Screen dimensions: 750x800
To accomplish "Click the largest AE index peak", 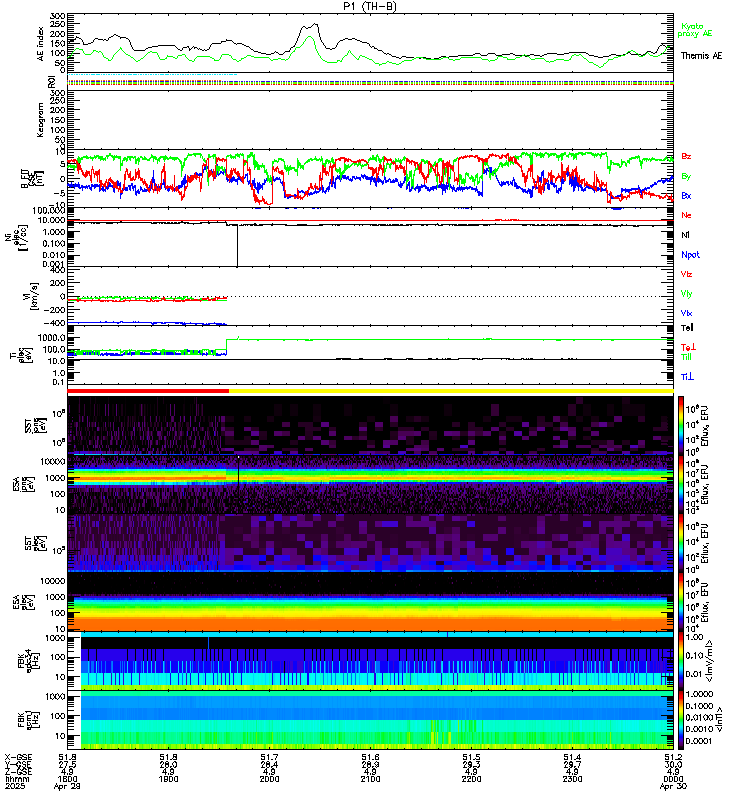I will 315,24.
